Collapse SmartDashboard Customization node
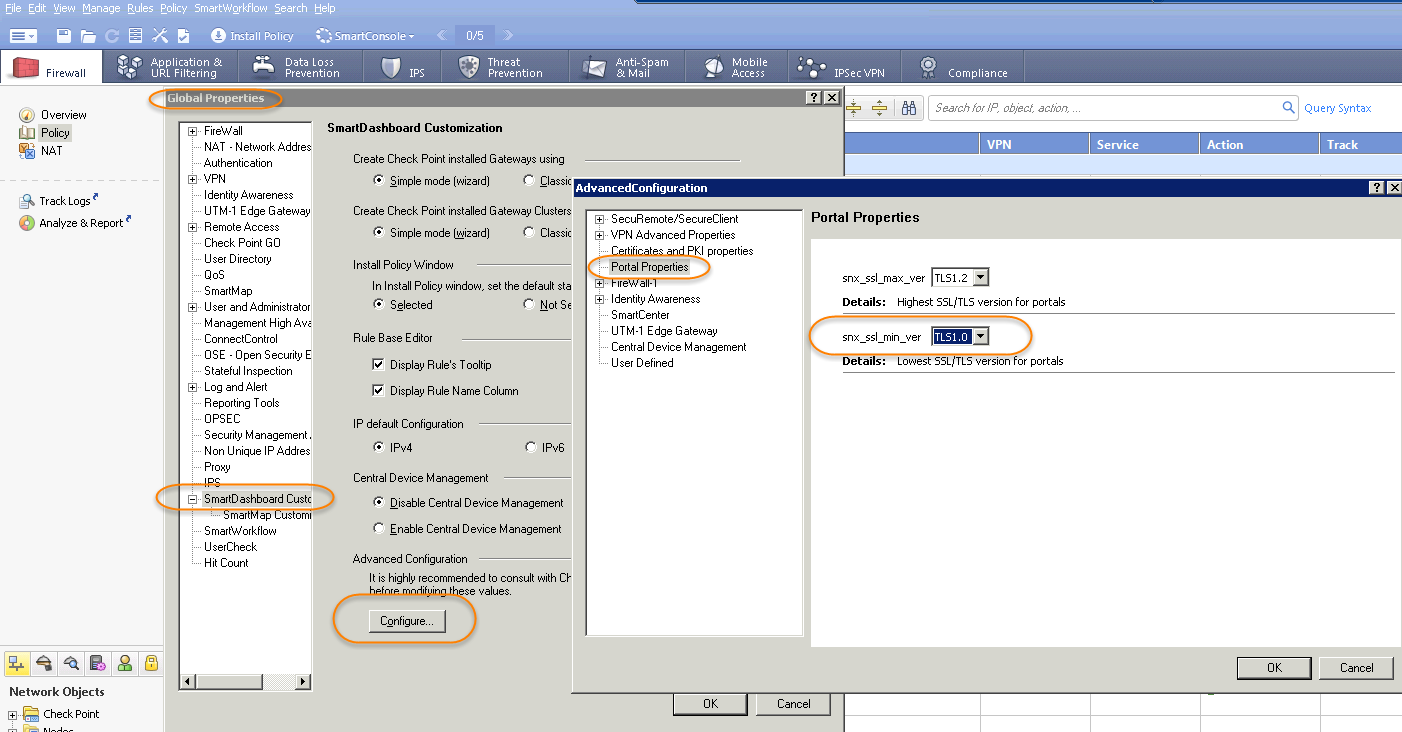This screenshot has height=732, width=1402. [x=193, y=499]
